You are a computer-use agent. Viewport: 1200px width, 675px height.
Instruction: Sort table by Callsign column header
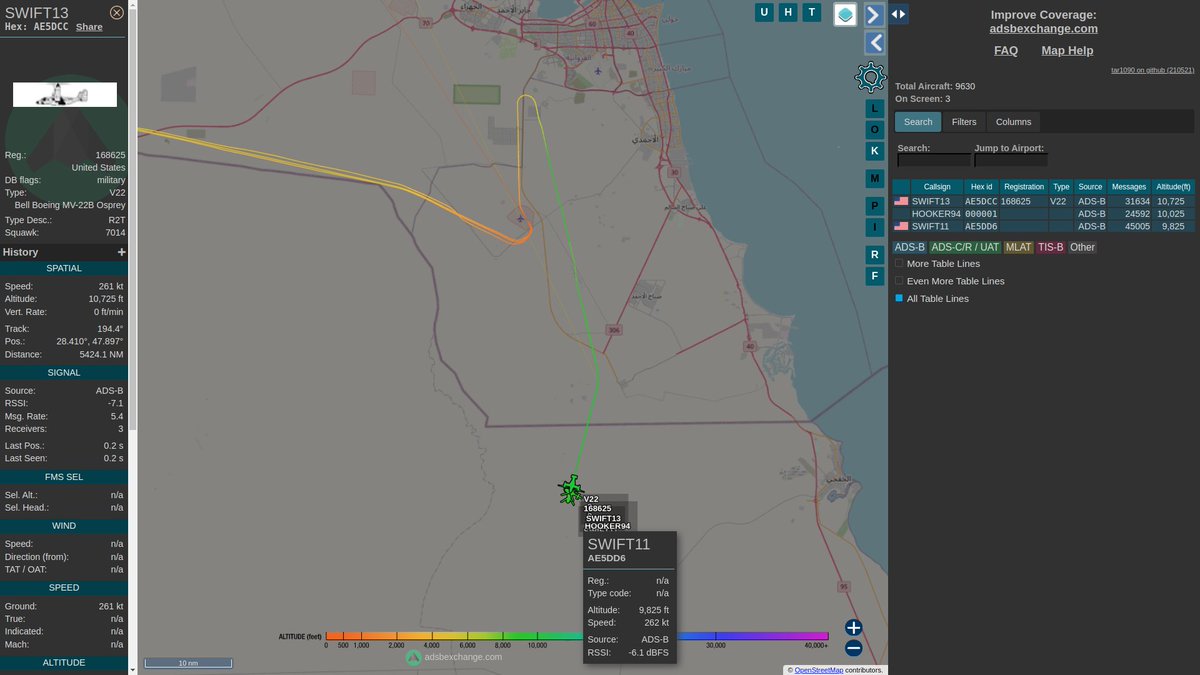(x=937, y=187)
